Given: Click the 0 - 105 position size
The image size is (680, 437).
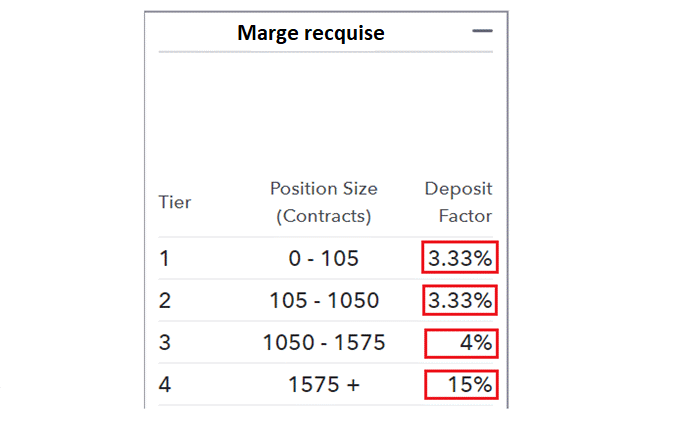Looking at the screenshot, I should 324,259.
